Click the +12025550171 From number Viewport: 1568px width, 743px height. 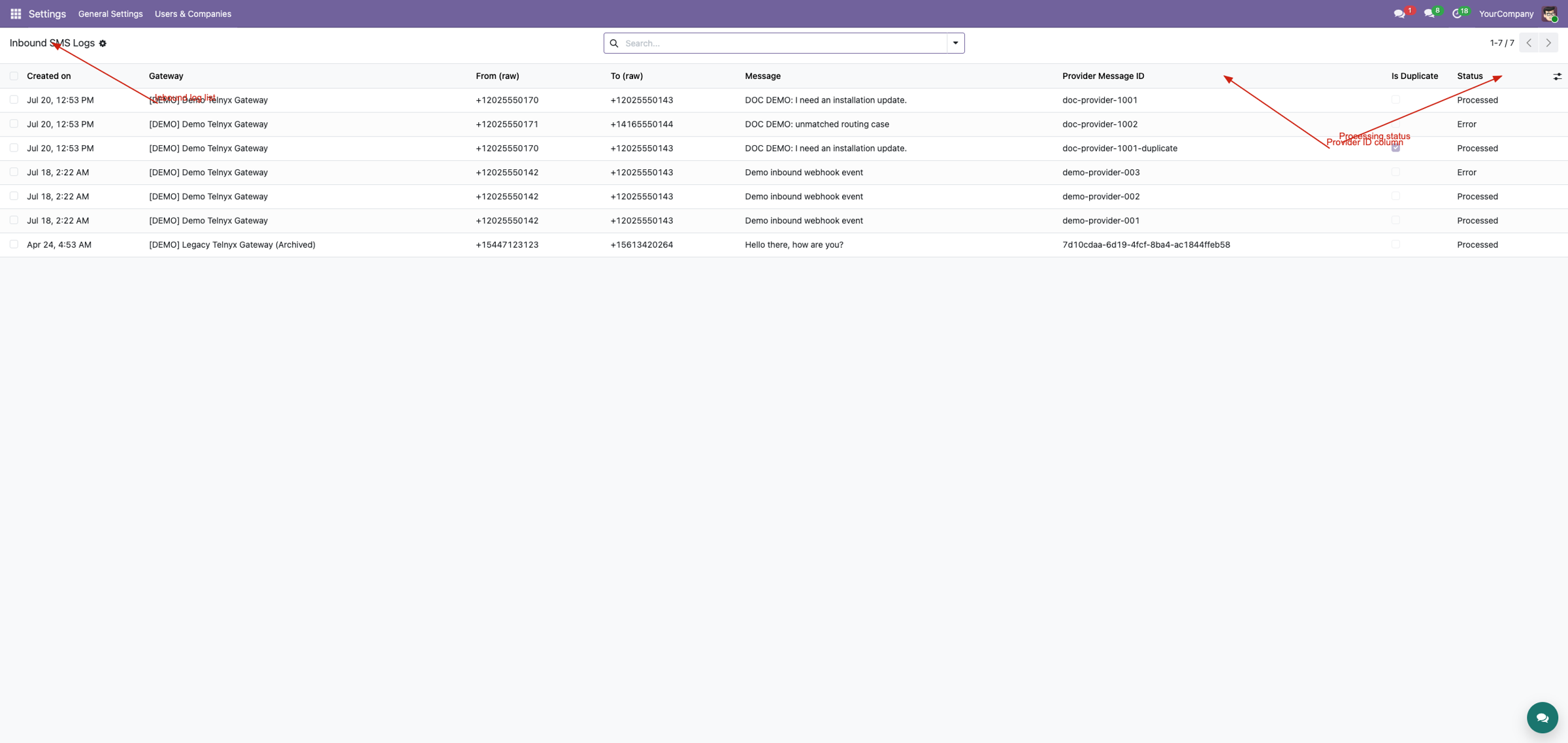tap(507, 124)
